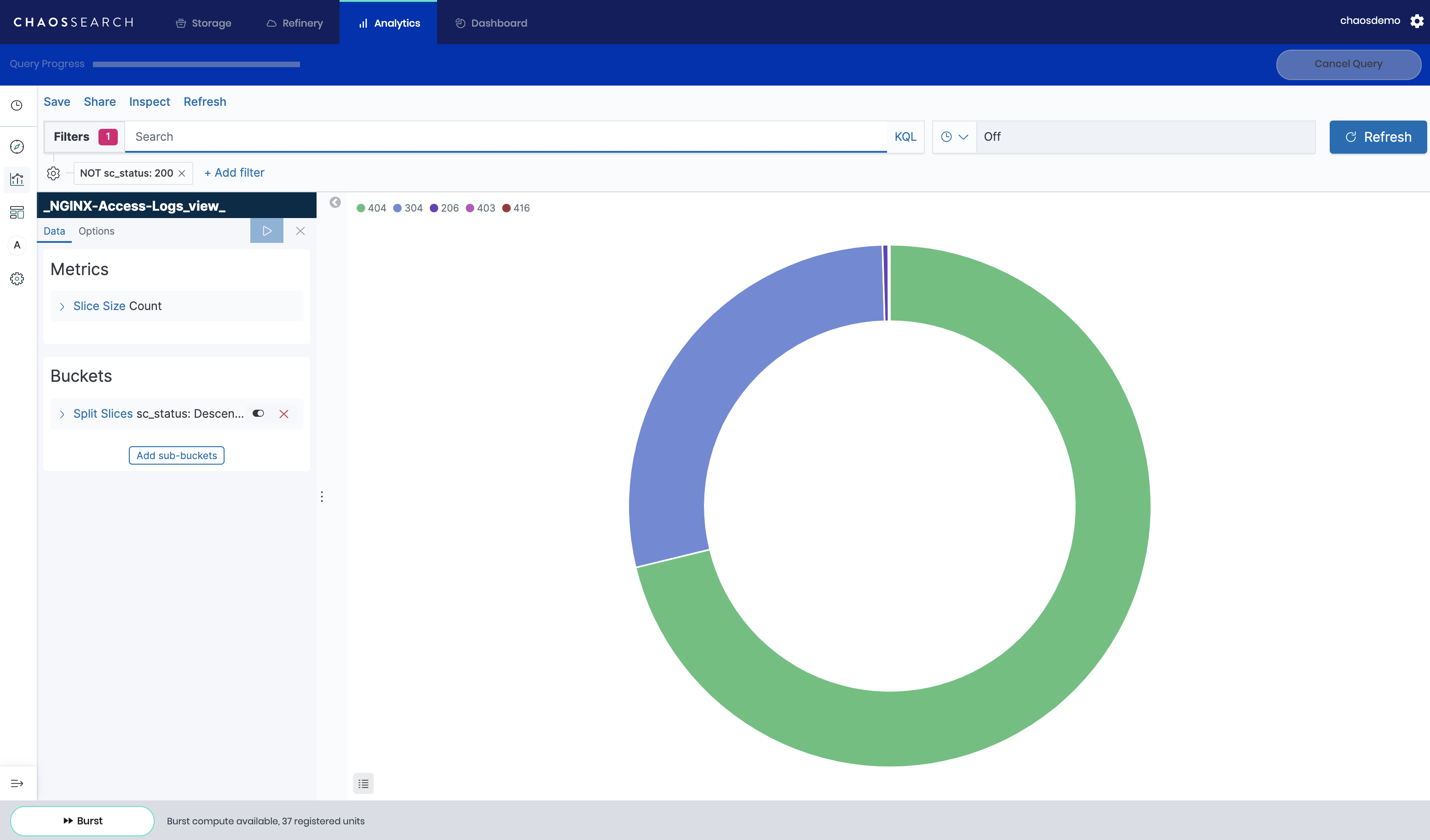Toggle the KQL query language switch
Image resolution: width=1430 pixels, height=840 pixels.
(x=905, y=137)
